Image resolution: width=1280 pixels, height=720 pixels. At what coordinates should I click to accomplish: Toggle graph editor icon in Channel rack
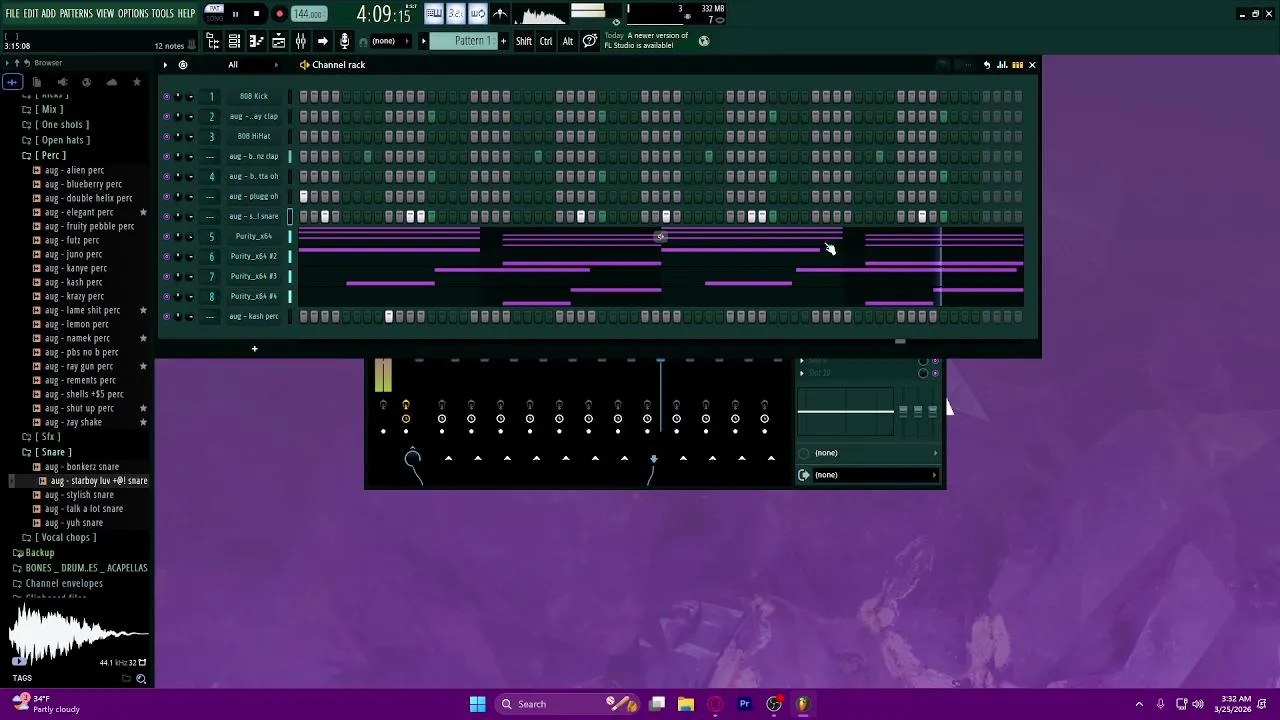point(1002,65)
